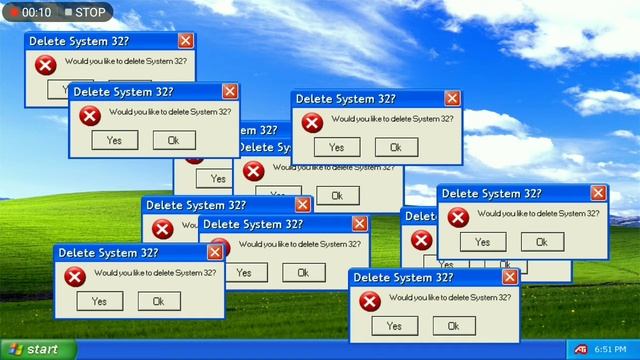
Task: Click error icon in second dialog from top-left
Action: [x=90, y=116]
